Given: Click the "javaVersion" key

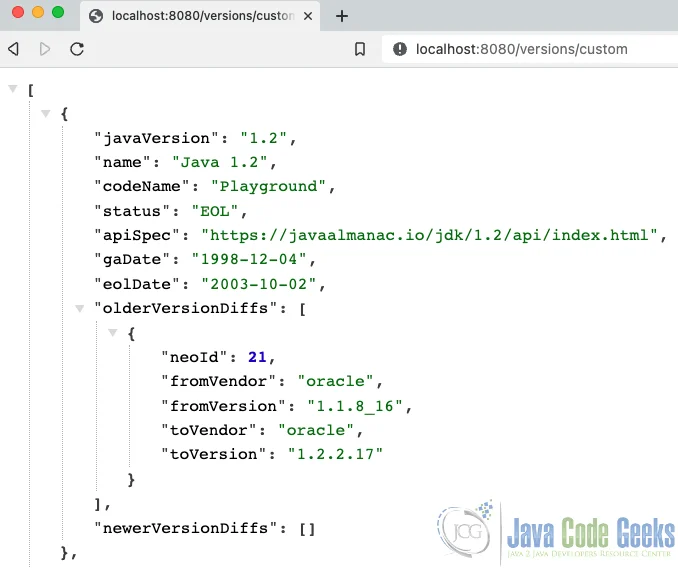Looking at the screenshot, I should point(157,138).
